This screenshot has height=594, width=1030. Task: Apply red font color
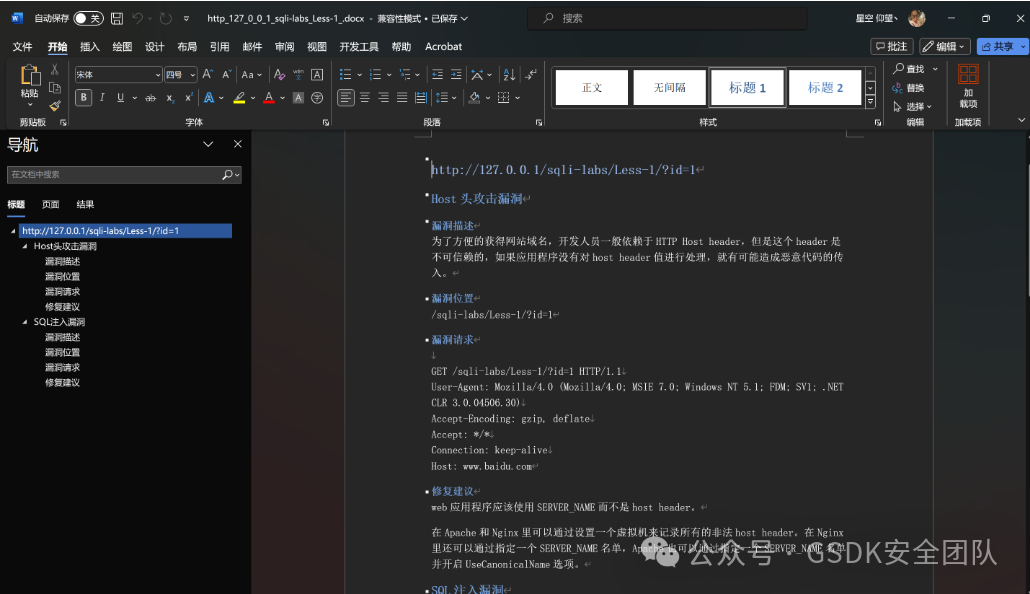269,98
